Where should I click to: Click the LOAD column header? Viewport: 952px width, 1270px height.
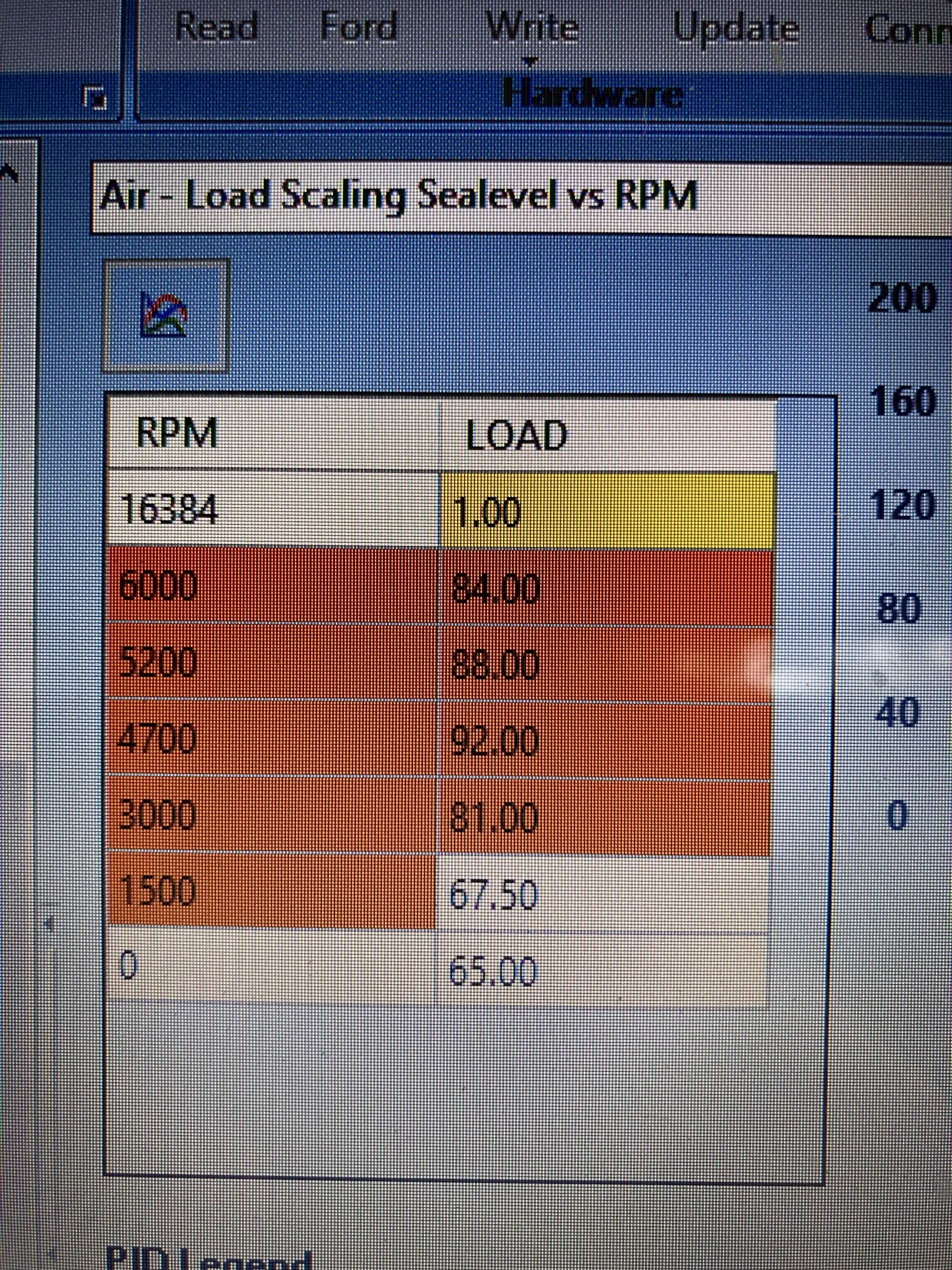(608, 435)
